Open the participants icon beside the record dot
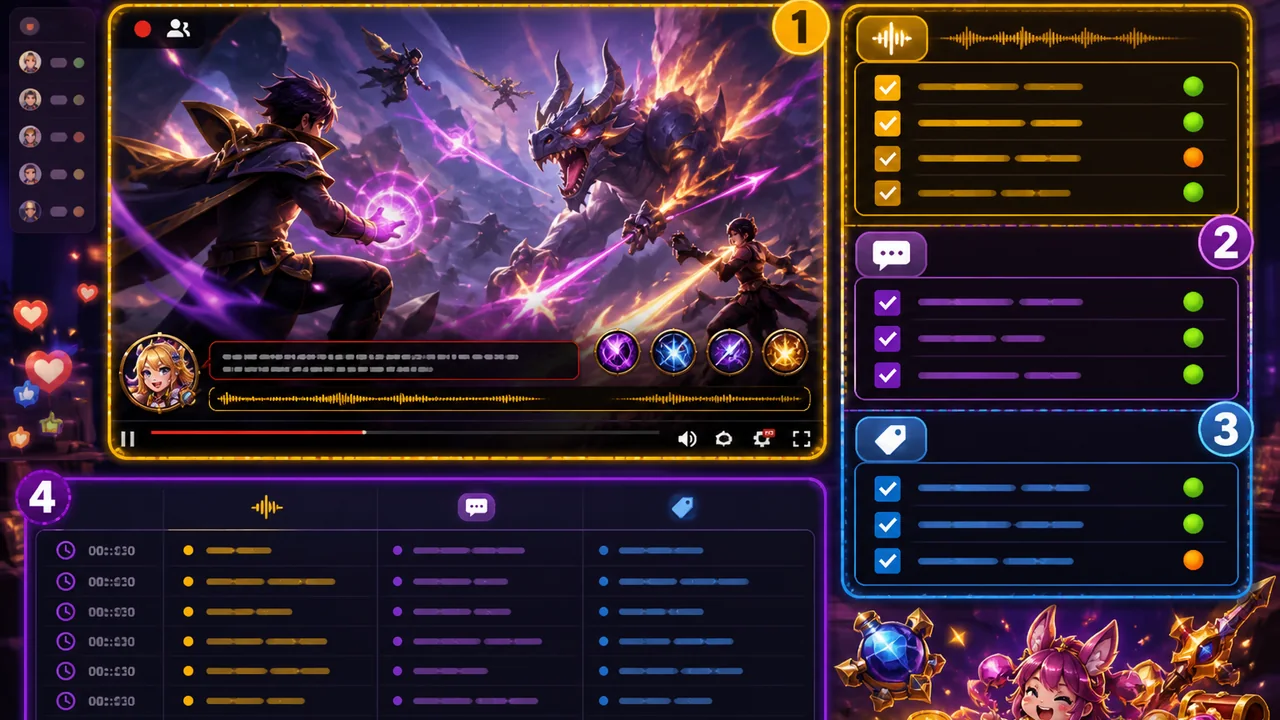Image resolution: width=1280 pixels, height=720 pixels. [178, 29]
